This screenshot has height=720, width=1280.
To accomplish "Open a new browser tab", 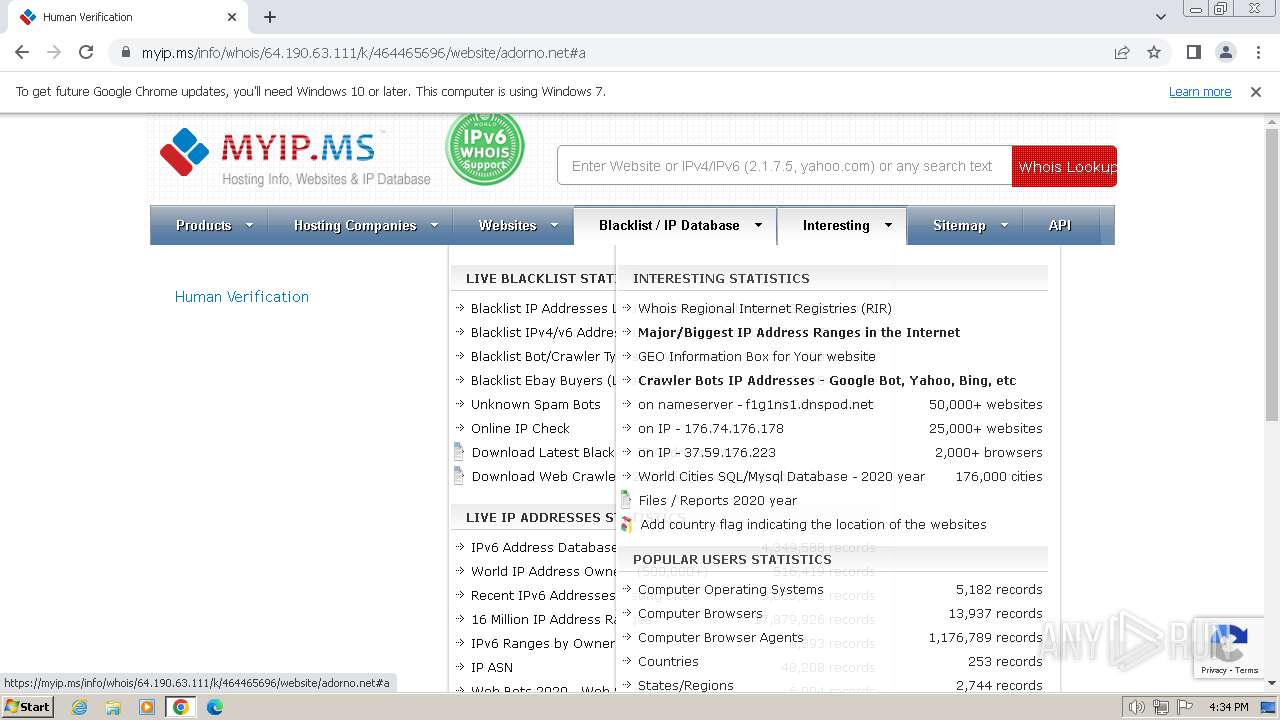I will [x=270, y=17].
